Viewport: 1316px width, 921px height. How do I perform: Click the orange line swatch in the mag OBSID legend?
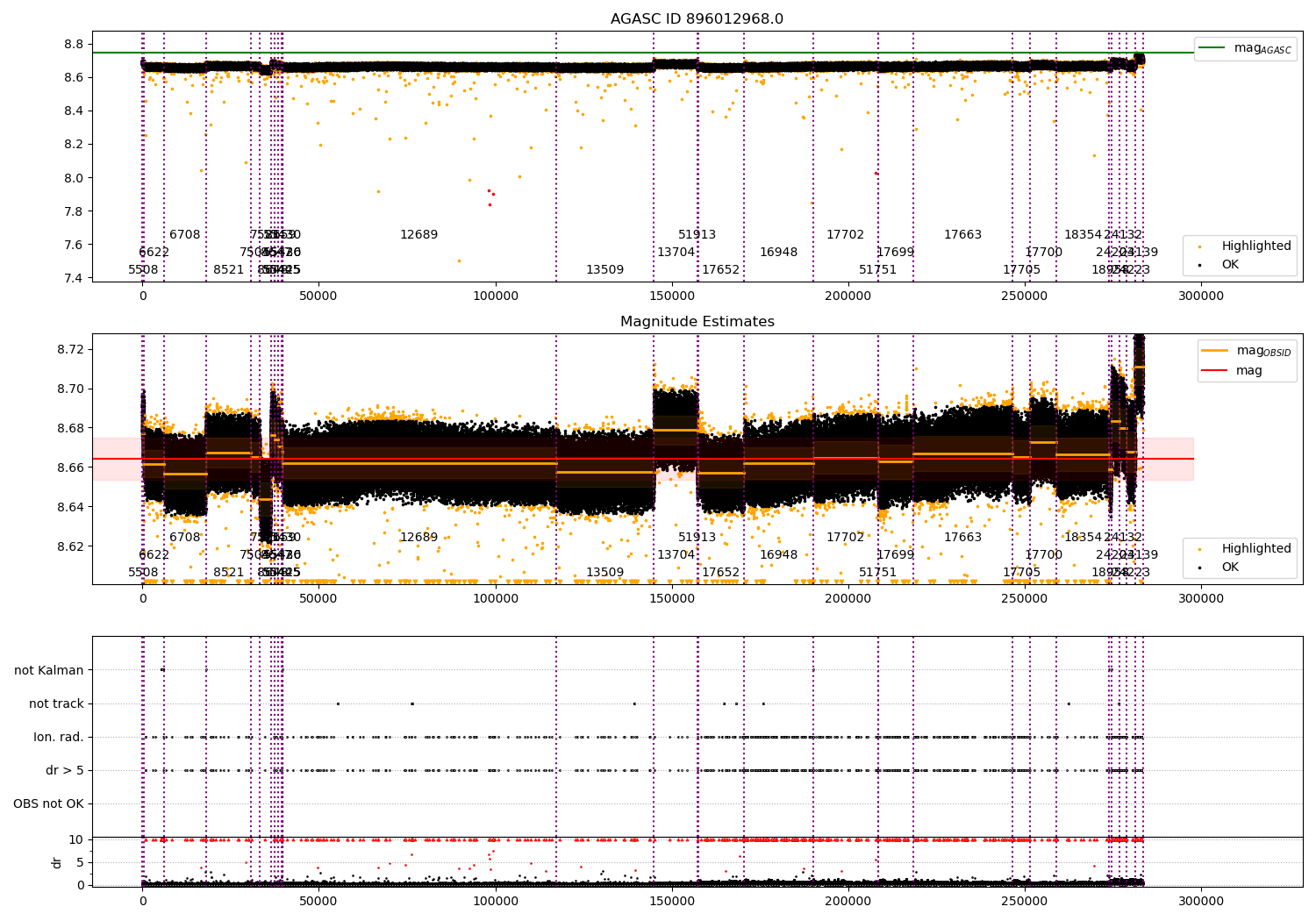pos(1215,350)
